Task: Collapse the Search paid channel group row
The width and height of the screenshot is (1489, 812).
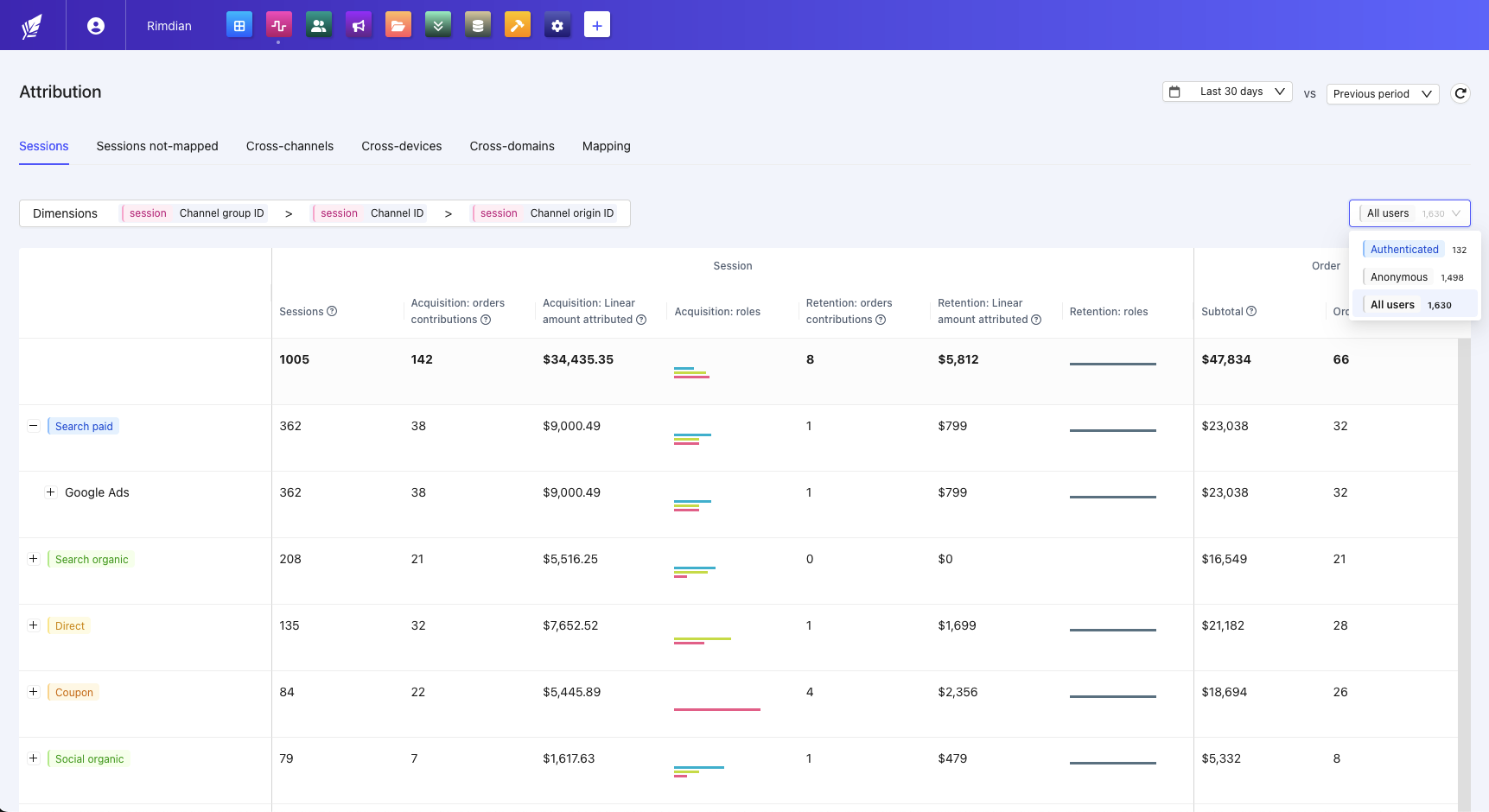Action: tap(34, 425)
